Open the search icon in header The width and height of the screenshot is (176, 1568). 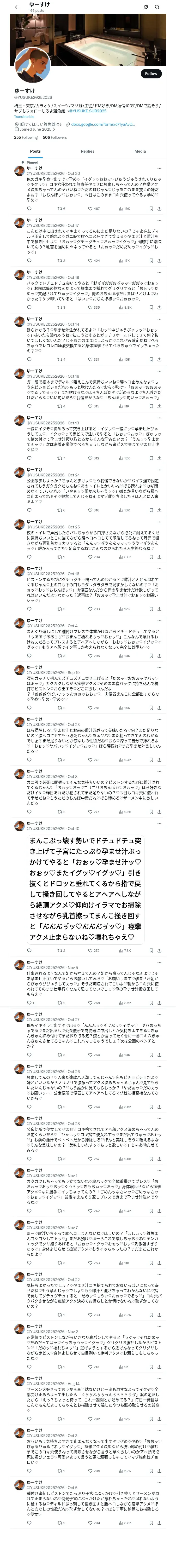pyautogui.click(x=157, y=7)
